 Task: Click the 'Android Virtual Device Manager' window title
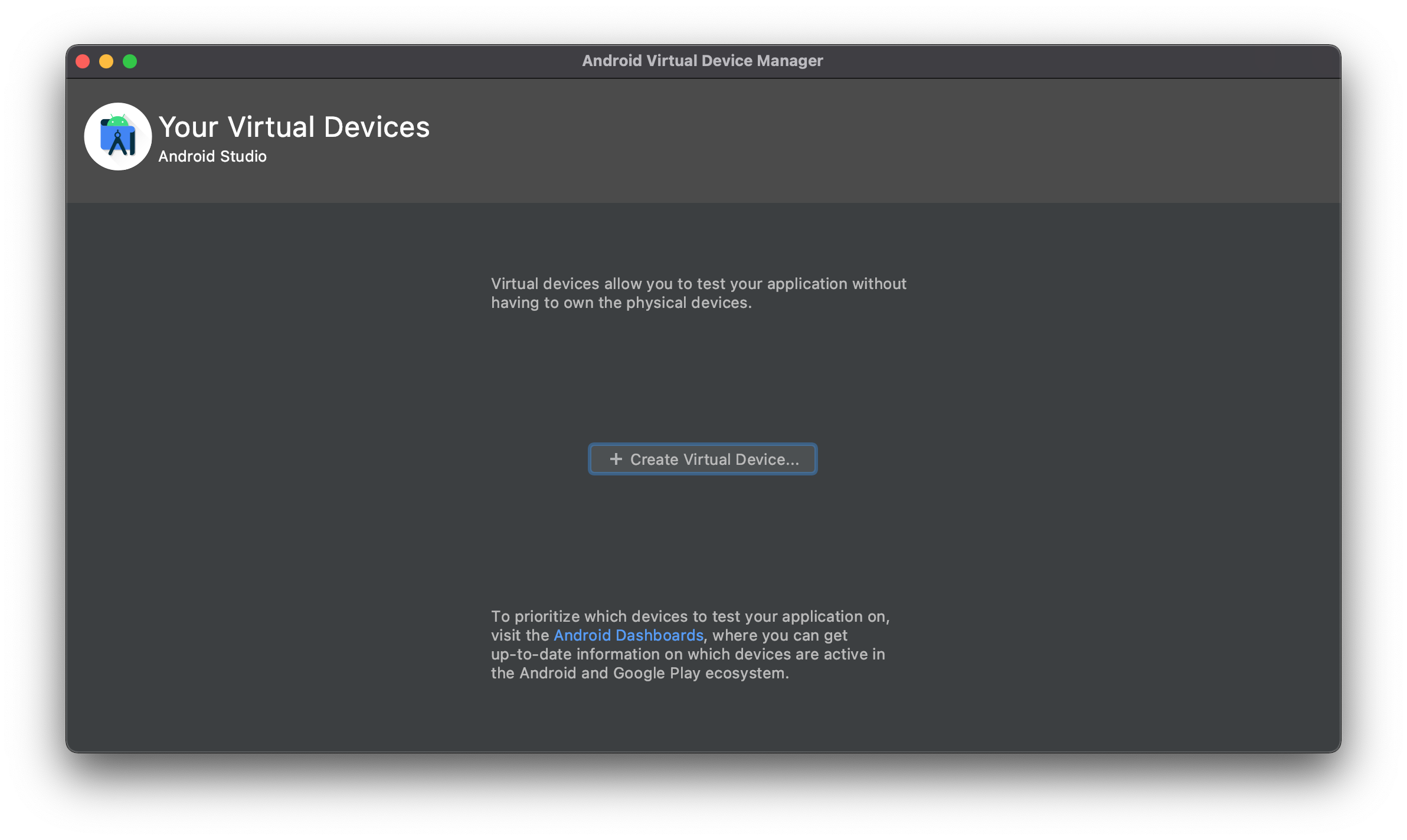(x=702, y=61)
